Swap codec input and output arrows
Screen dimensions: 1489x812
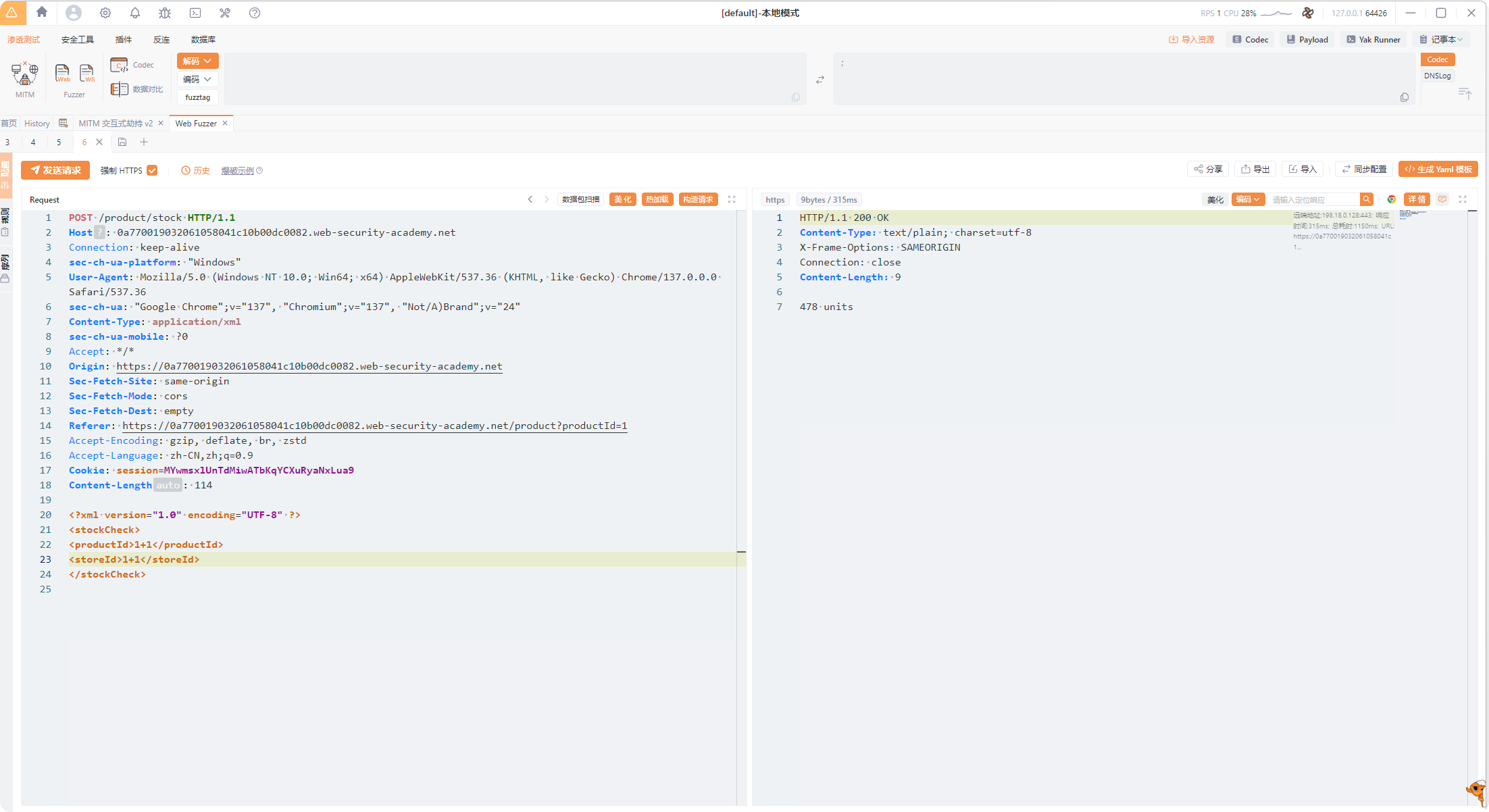click(820, 80)
